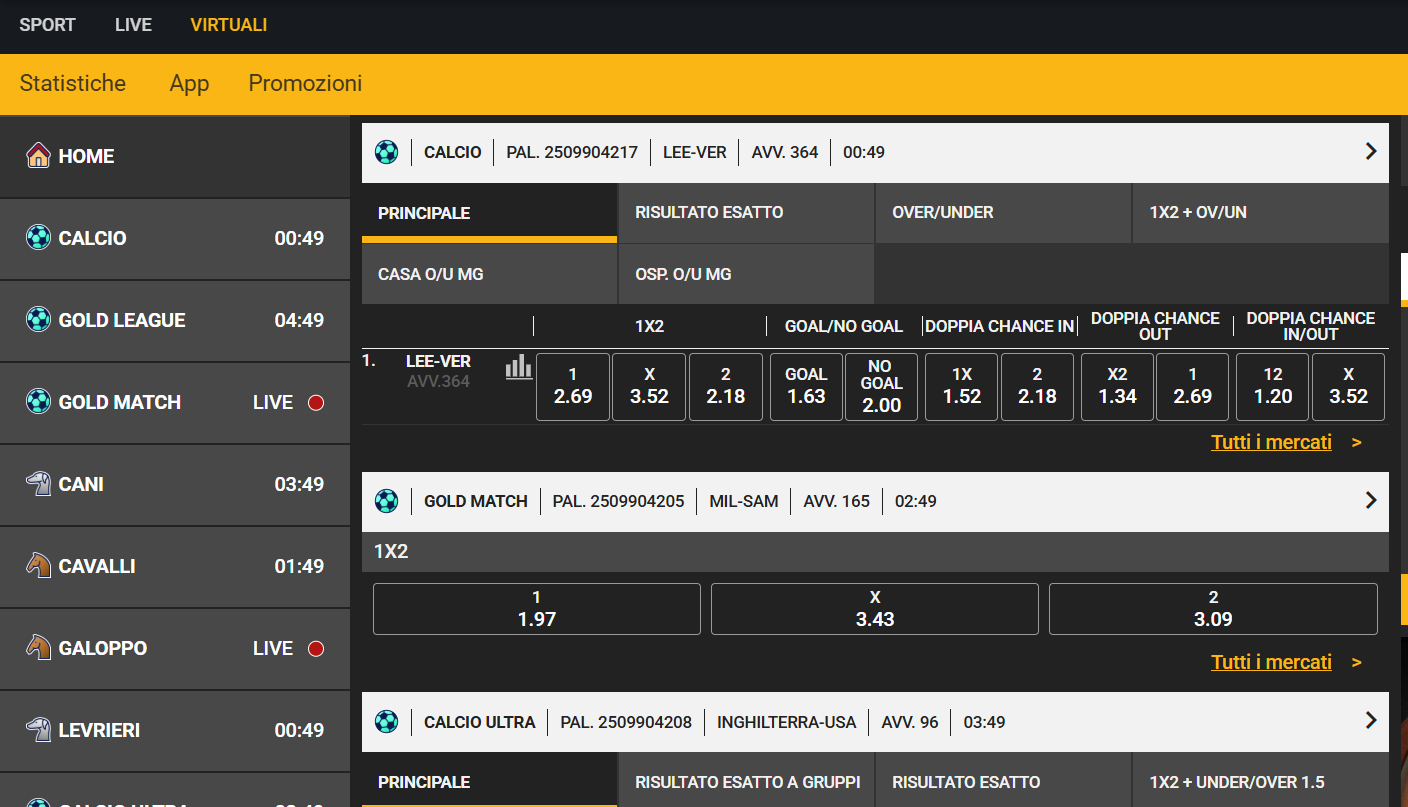
Task: Click the soccer ball in the GOLD MATCH header
Action: 386,501
